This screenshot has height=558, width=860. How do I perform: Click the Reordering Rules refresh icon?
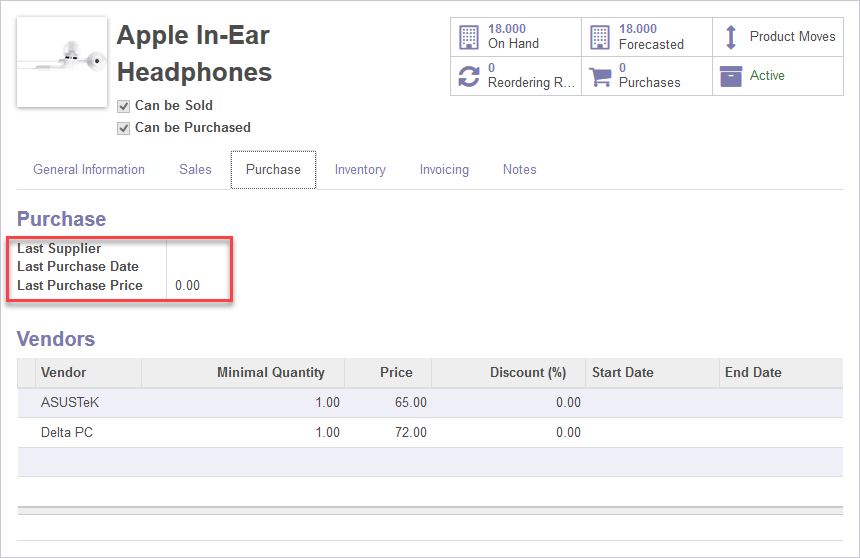[x=469, y=76]
